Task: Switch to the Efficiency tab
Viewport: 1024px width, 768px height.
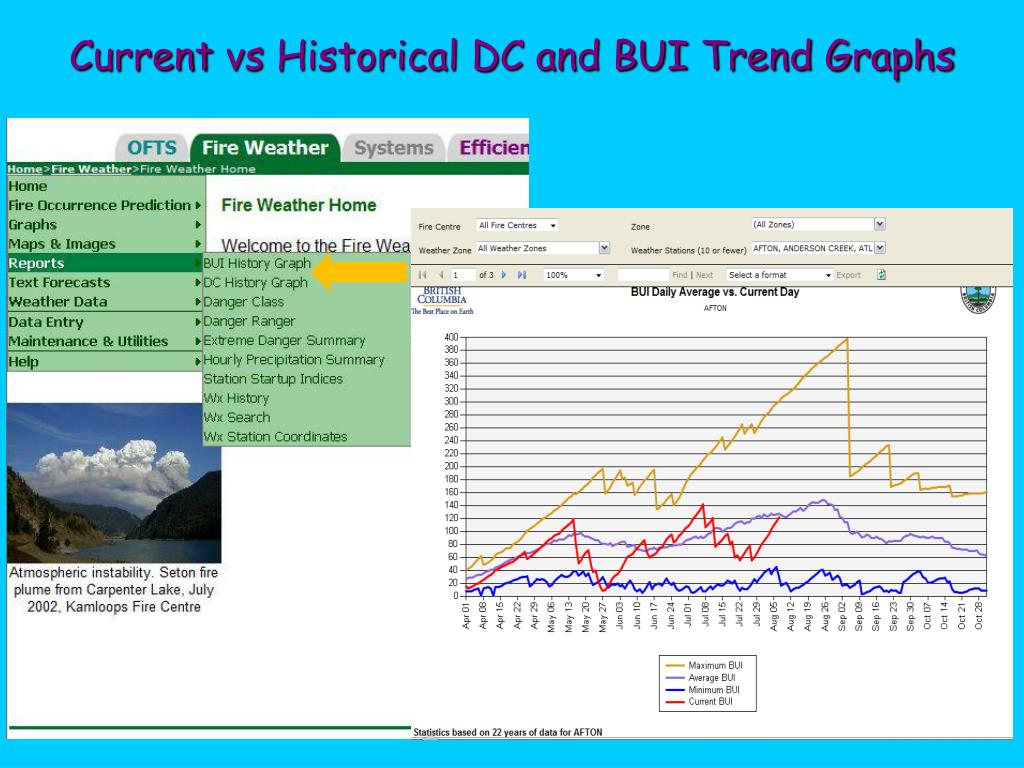Action: [x=488, y=148]
